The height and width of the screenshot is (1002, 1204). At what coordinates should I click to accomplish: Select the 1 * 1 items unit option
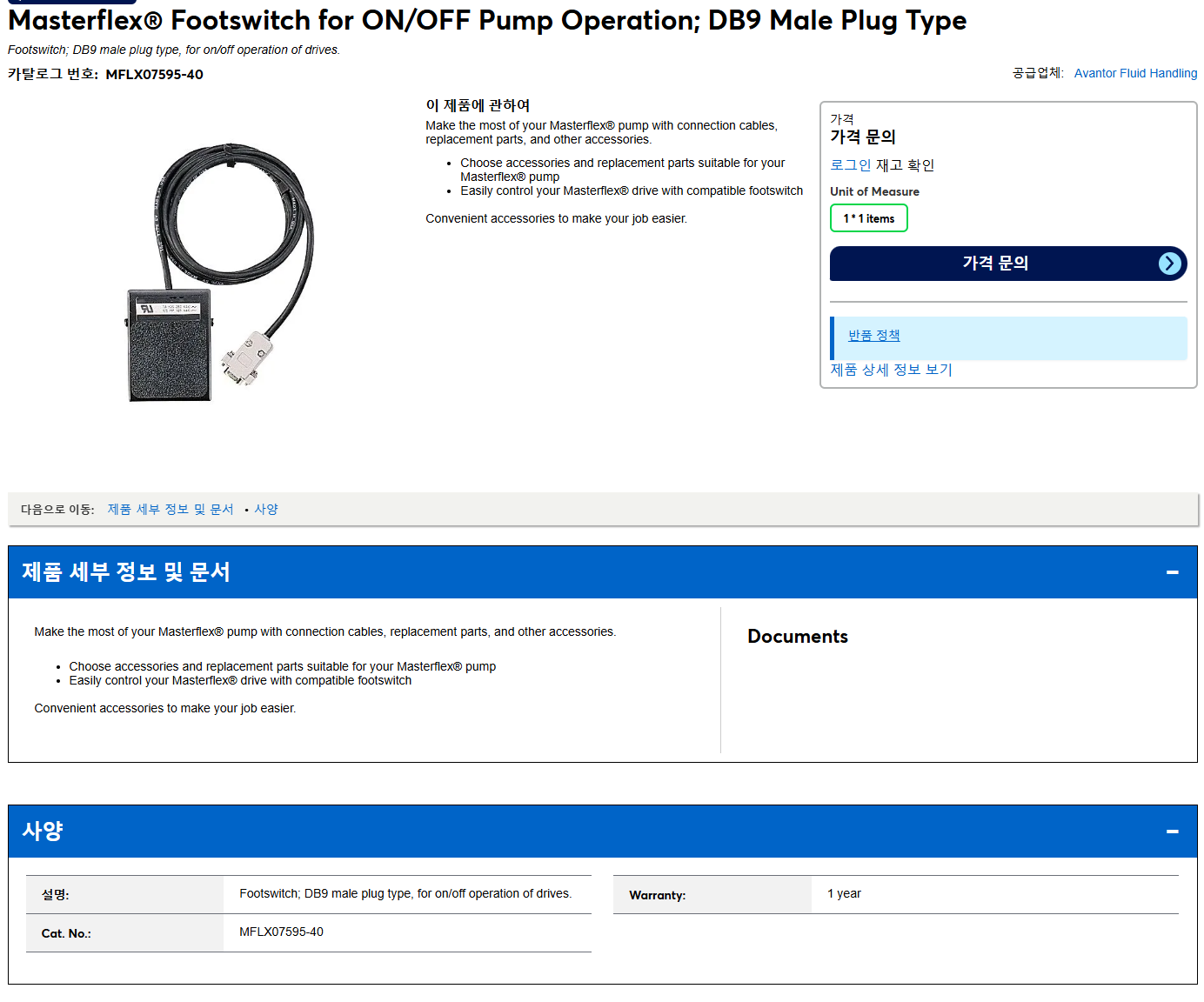pyautogui.click(x=868, y=218)
